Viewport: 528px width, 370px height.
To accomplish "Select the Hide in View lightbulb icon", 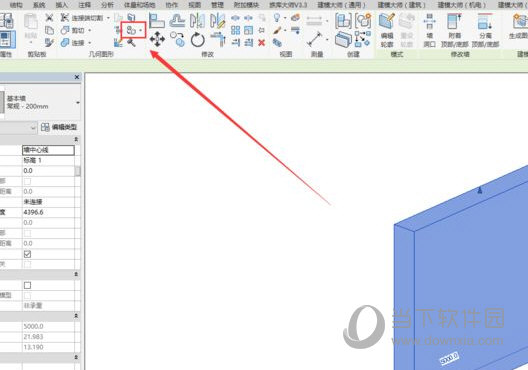I will coord(277,18).
